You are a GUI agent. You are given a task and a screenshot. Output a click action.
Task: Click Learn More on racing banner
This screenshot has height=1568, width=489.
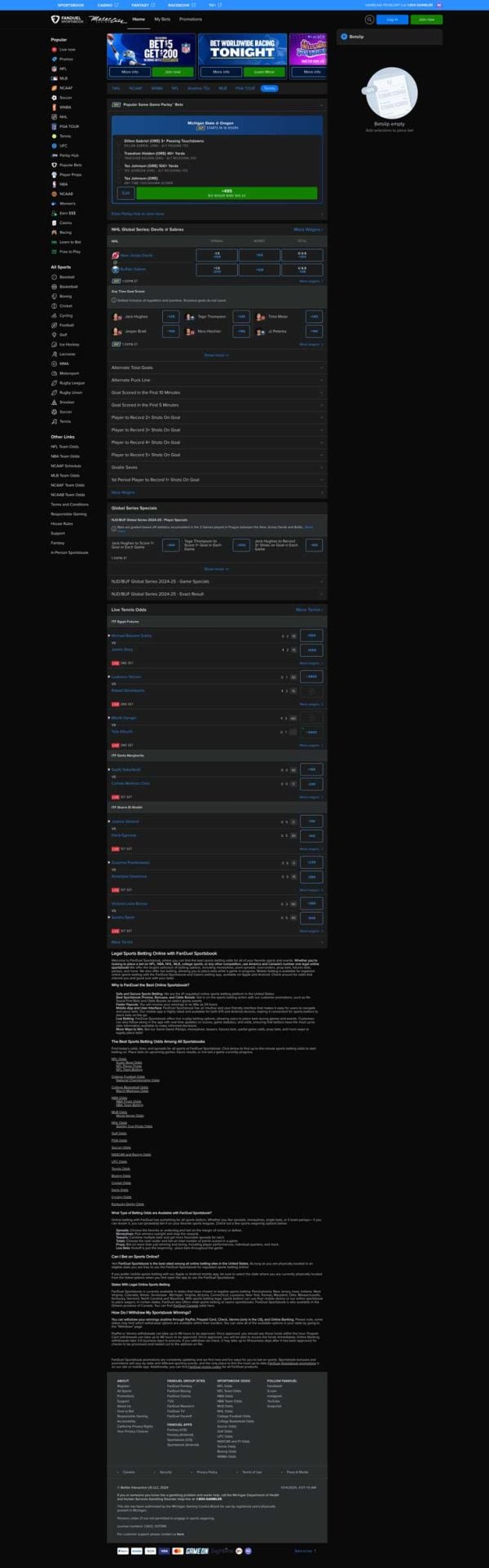[x=264, y=72]
